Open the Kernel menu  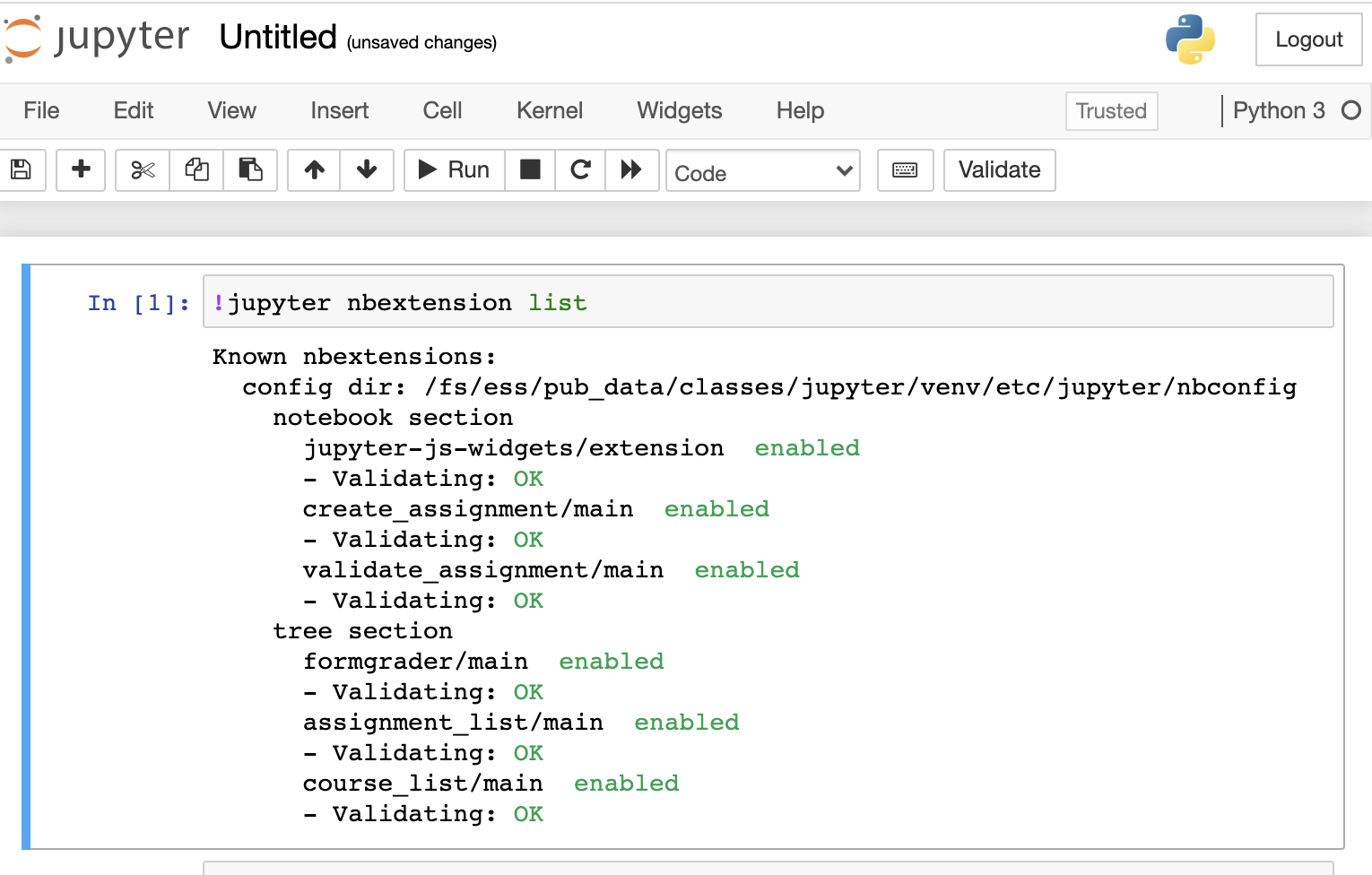549,110
